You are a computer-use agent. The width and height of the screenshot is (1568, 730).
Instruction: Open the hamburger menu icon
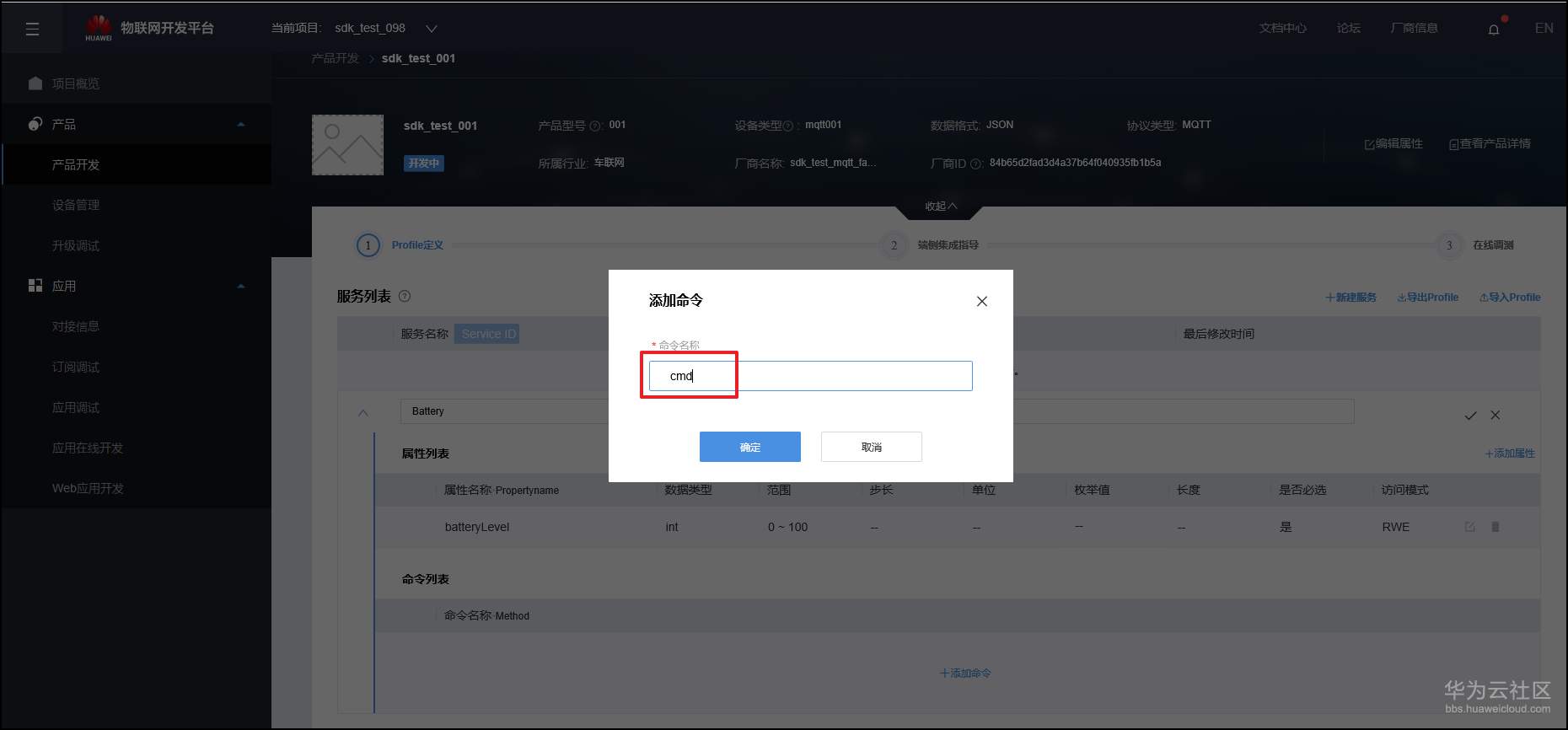coord(33,30)
